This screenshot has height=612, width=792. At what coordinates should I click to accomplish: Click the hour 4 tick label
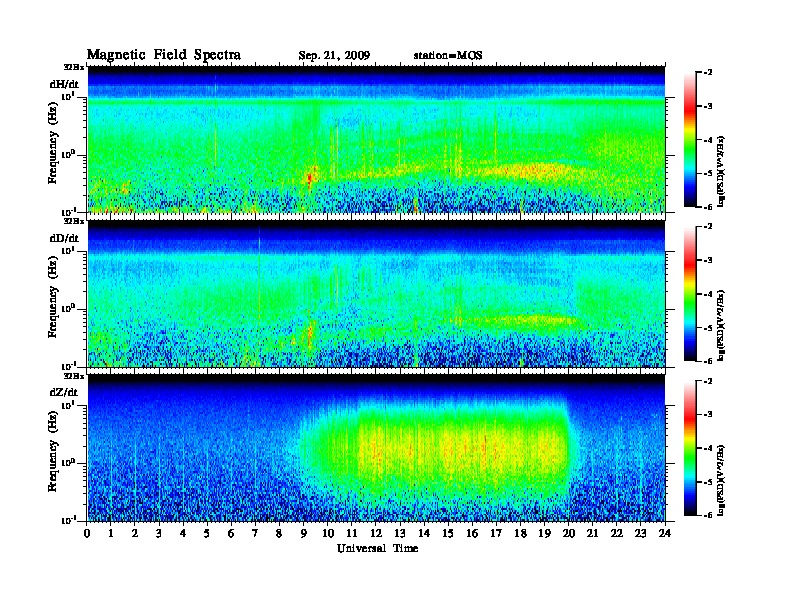pos(183,534)
